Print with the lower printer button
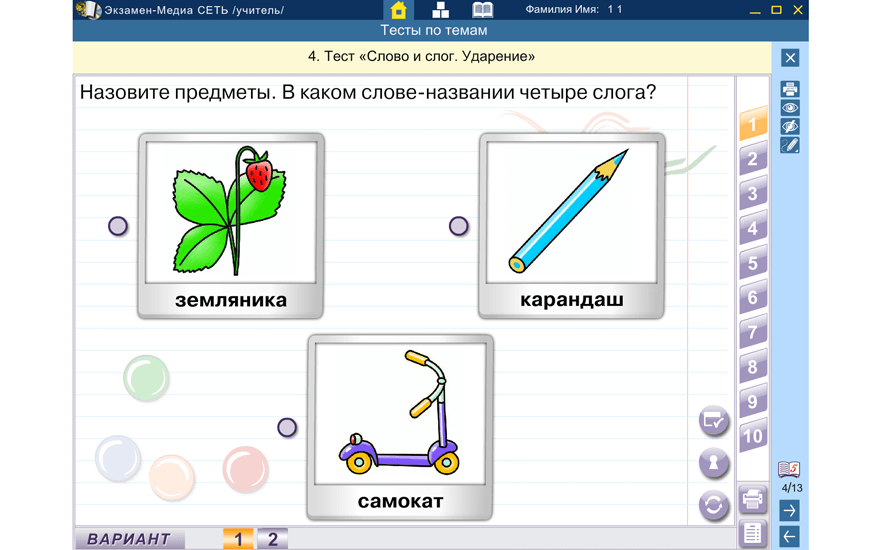Screen dimensions: 880x550 [753, 498]
